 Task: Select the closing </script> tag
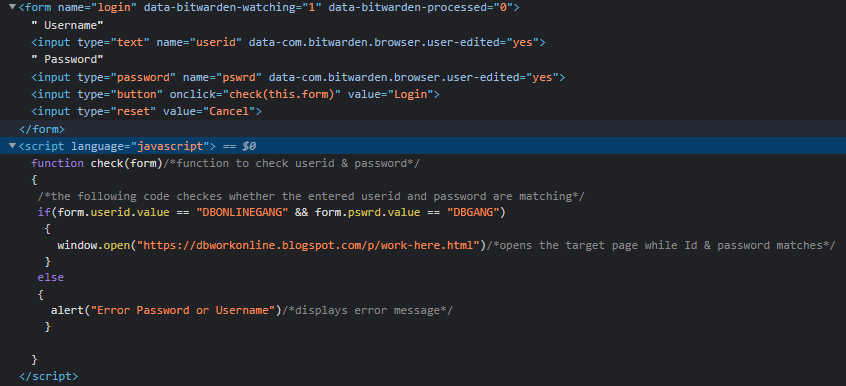click(x=49, y=376)
